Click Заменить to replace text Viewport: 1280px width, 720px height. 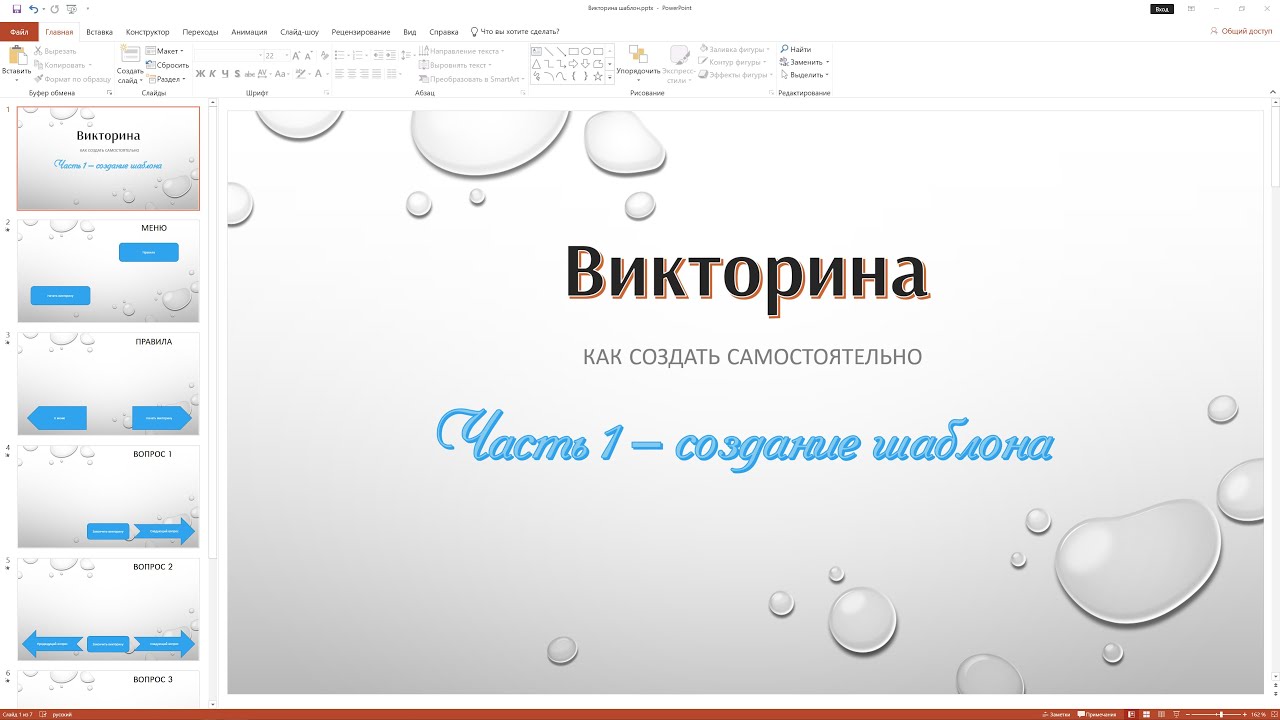click(803, 62)
